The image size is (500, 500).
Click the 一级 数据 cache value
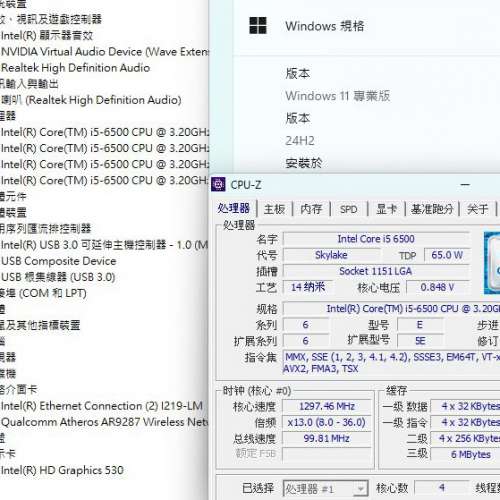(466, 406)
